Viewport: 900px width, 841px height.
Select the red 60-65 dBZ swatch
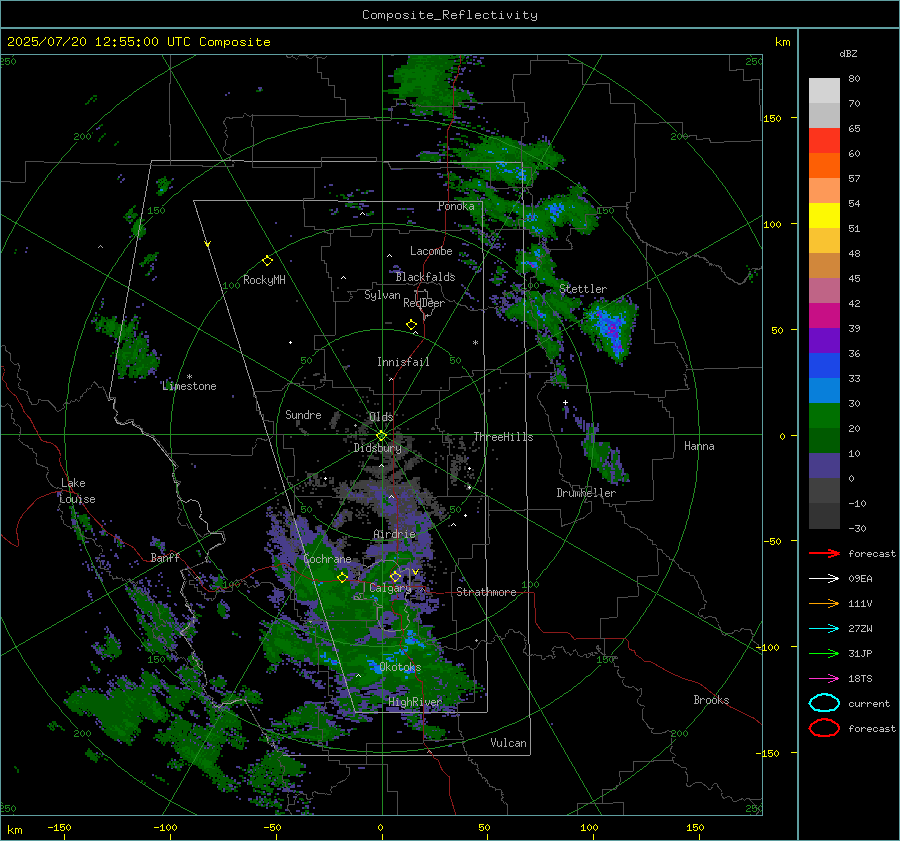[x=824, y=141]
